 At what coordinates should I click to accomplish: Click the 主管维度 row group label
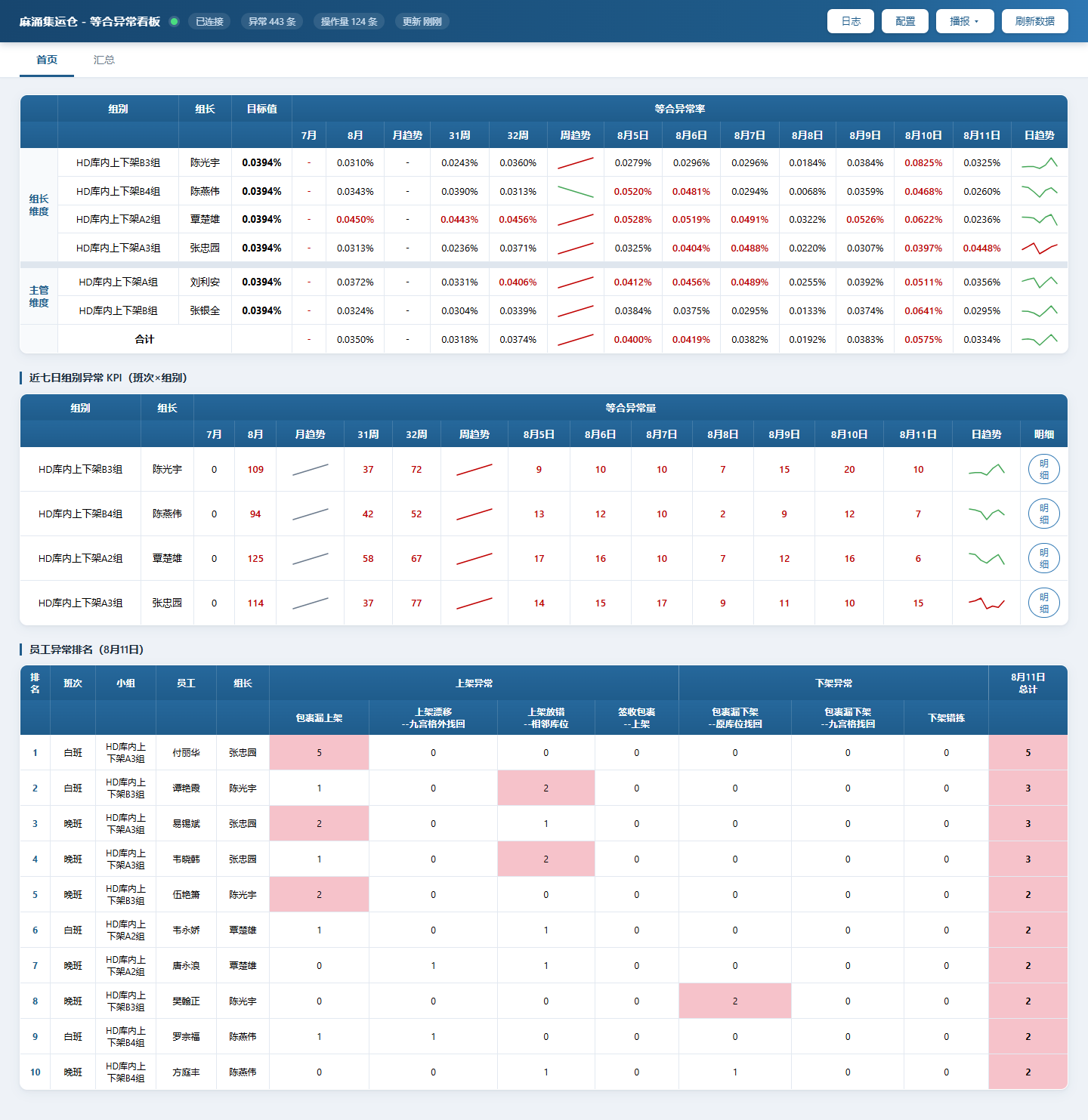point(39,296)
